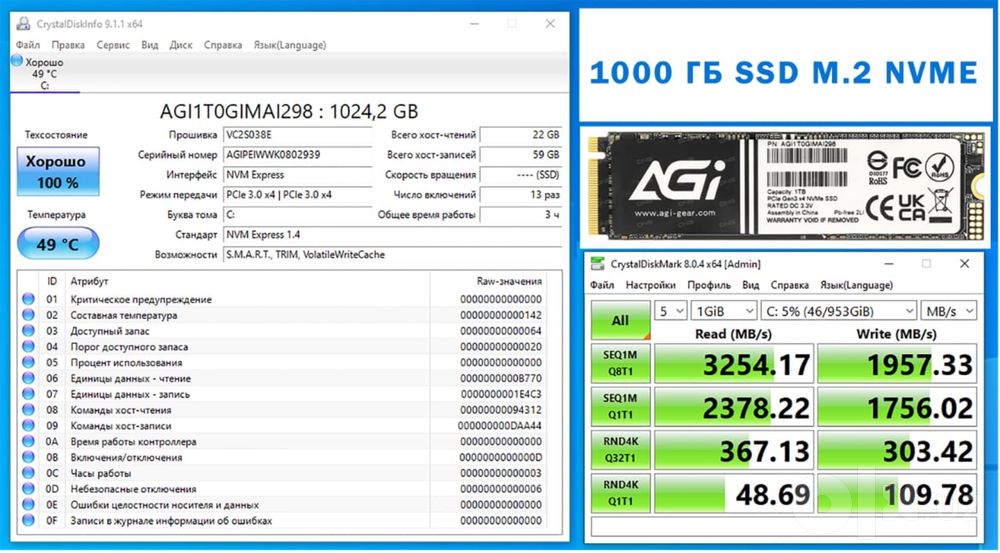Click the CrystalDiskInfo app icon in title bar

point(24,24)
